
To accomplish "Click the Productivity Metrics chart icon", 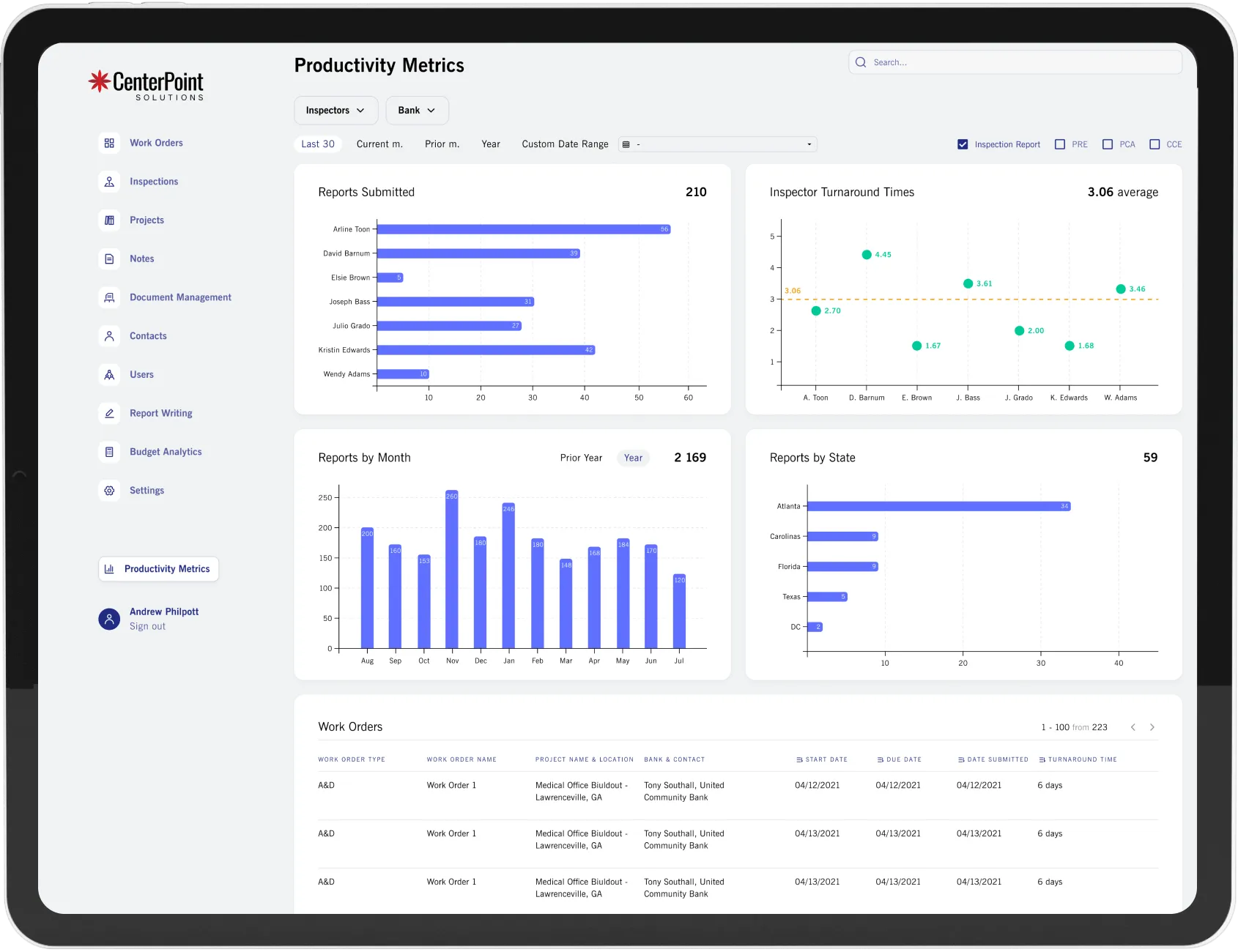I will point(110,568).
